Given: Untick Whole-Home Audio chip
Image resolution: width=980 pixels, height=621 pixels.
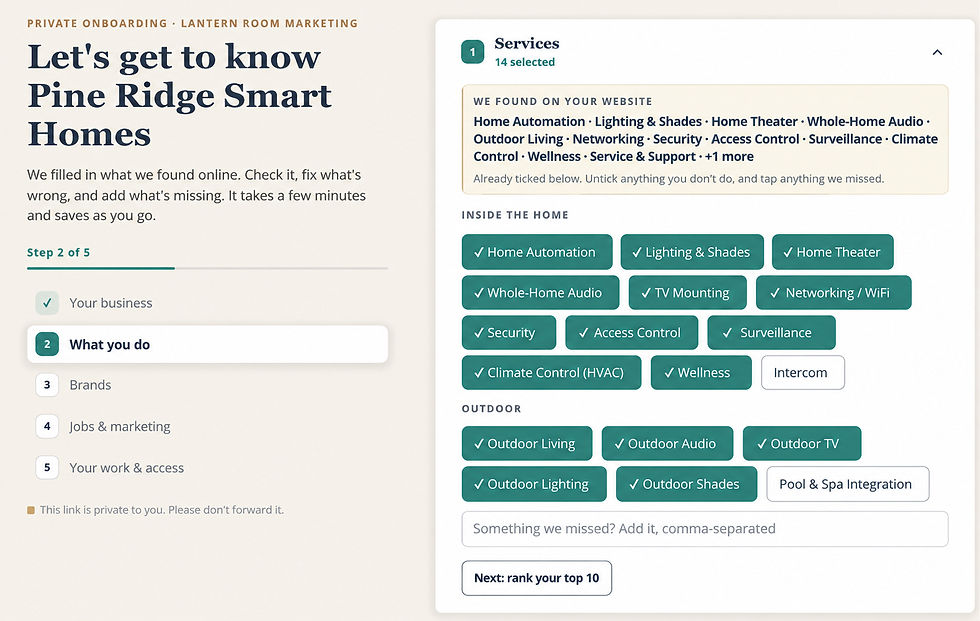Looking at the screenshot, I should pos(540,292).
